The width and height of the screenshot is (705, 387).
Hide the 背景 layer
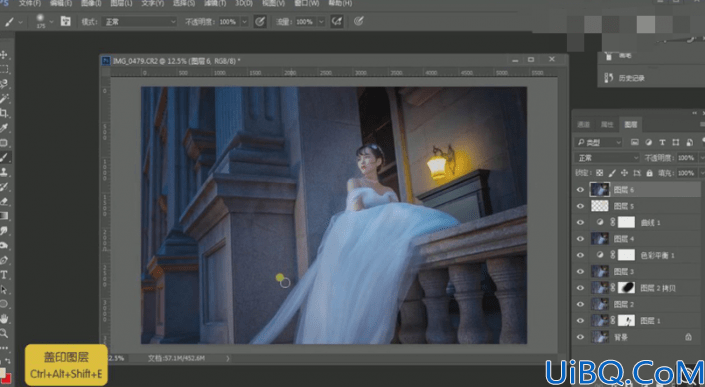(580, 337)
